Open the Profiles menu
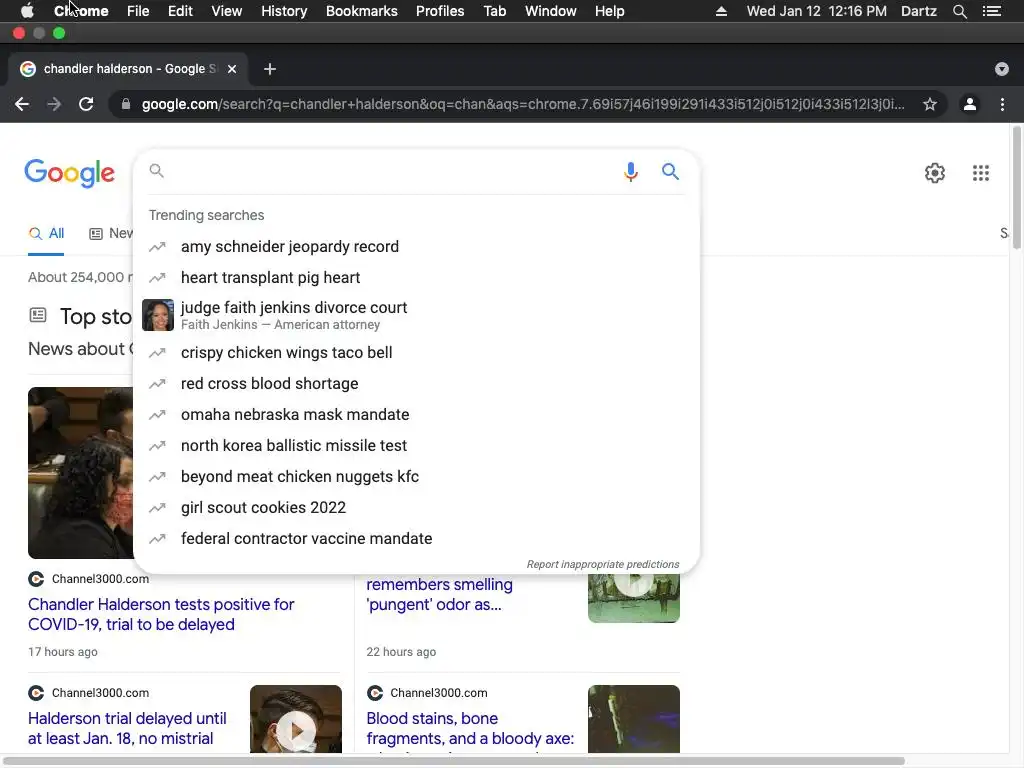This screenshot has height=768, width=1024. [440, 11]
